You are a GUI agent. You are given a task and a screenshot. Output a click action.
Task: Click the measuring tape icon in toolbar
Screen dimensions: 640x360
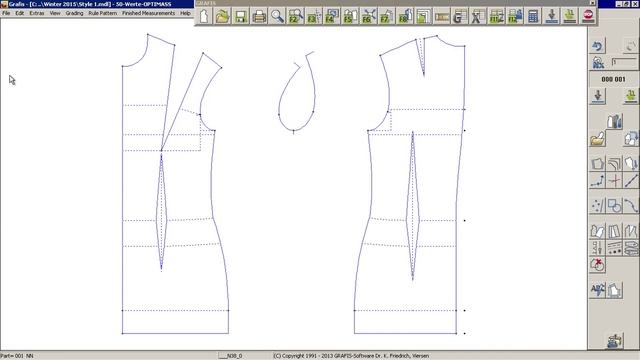click(x=442, y=16)
